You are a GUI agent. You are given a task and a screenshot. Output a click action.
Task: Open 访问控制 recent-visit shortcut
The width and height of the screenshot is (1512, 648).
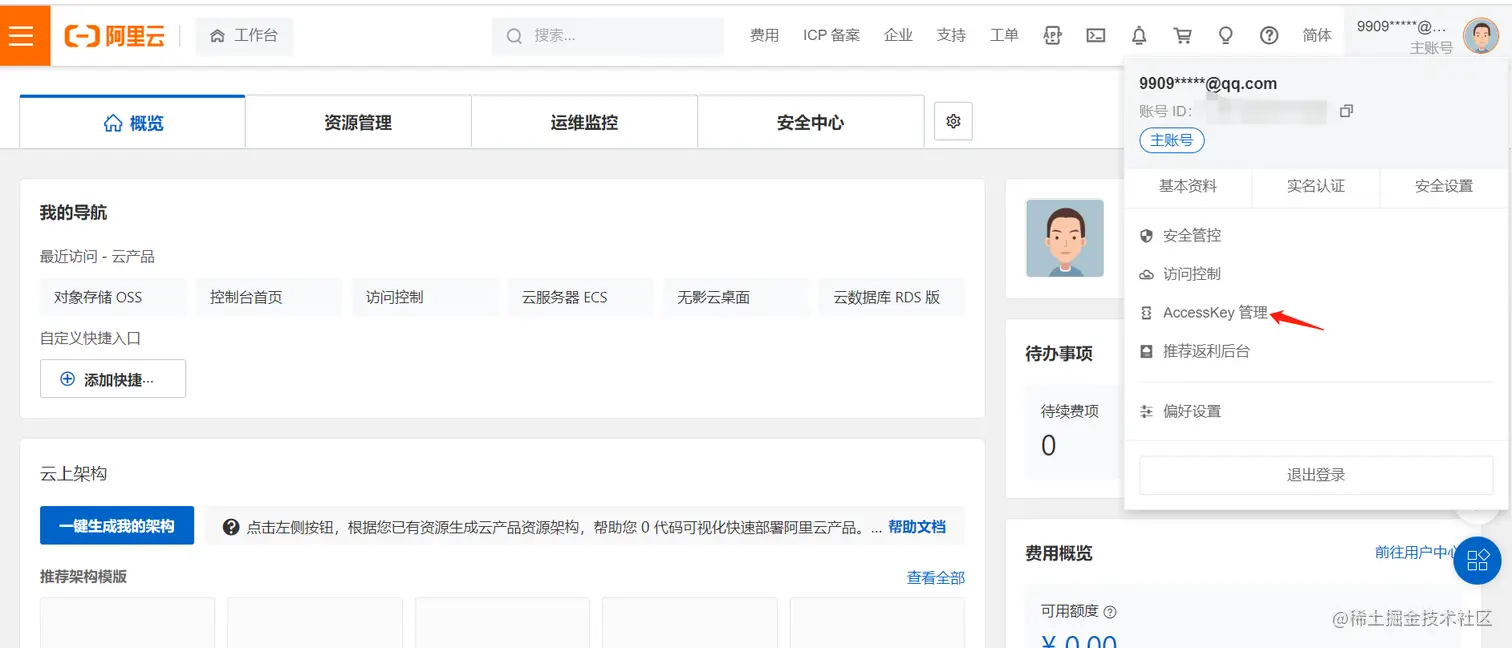[425, 297]
